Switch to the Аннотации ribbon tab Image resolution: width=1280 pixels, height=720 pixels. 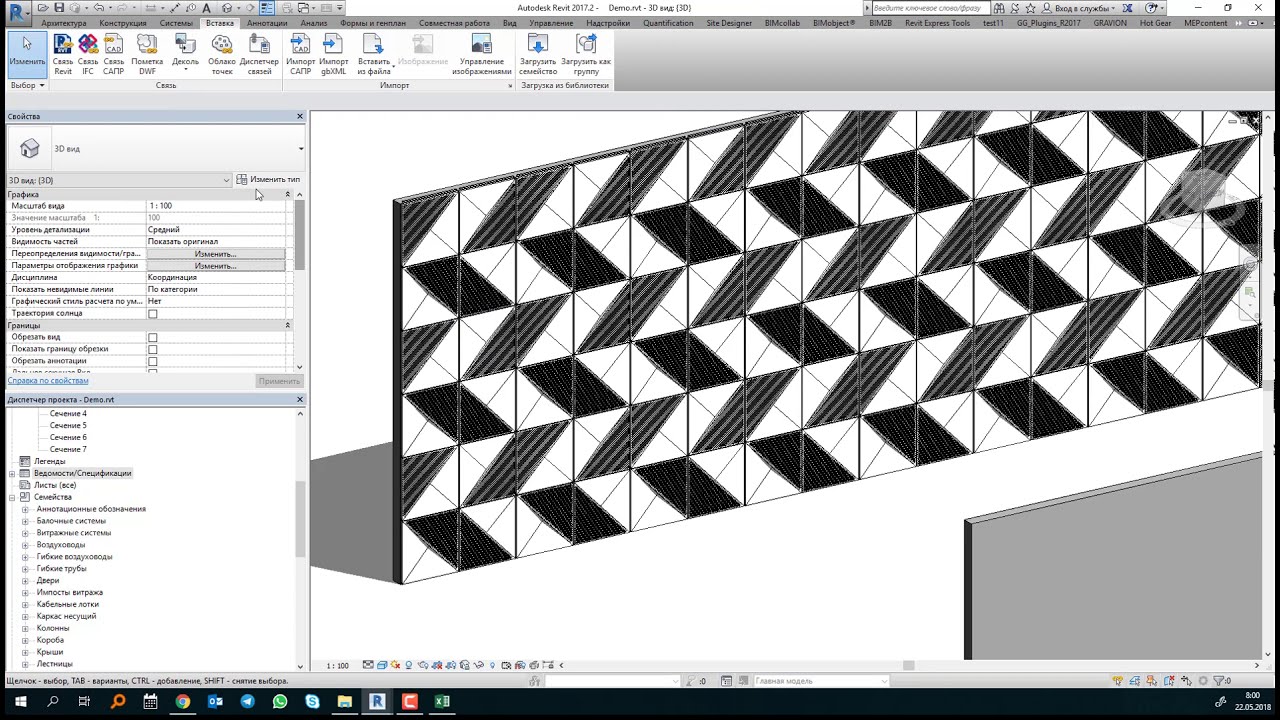(x=267, y=23)
